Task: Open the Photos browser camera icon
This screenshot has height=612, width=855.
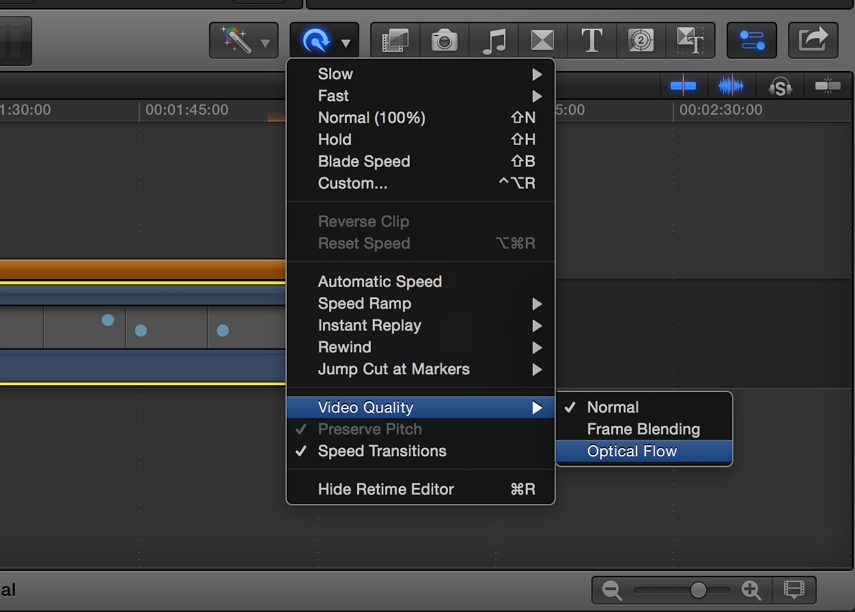Action: click(443, 40)
